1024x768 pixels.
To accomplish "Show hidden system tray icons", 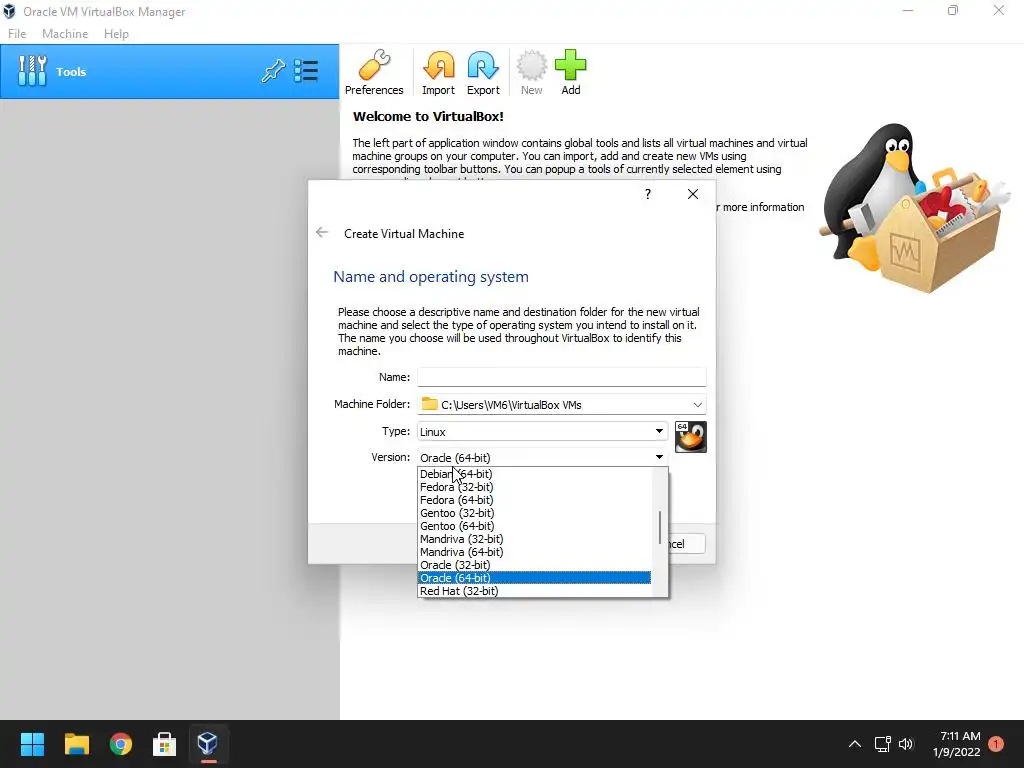I will [854, 744].
